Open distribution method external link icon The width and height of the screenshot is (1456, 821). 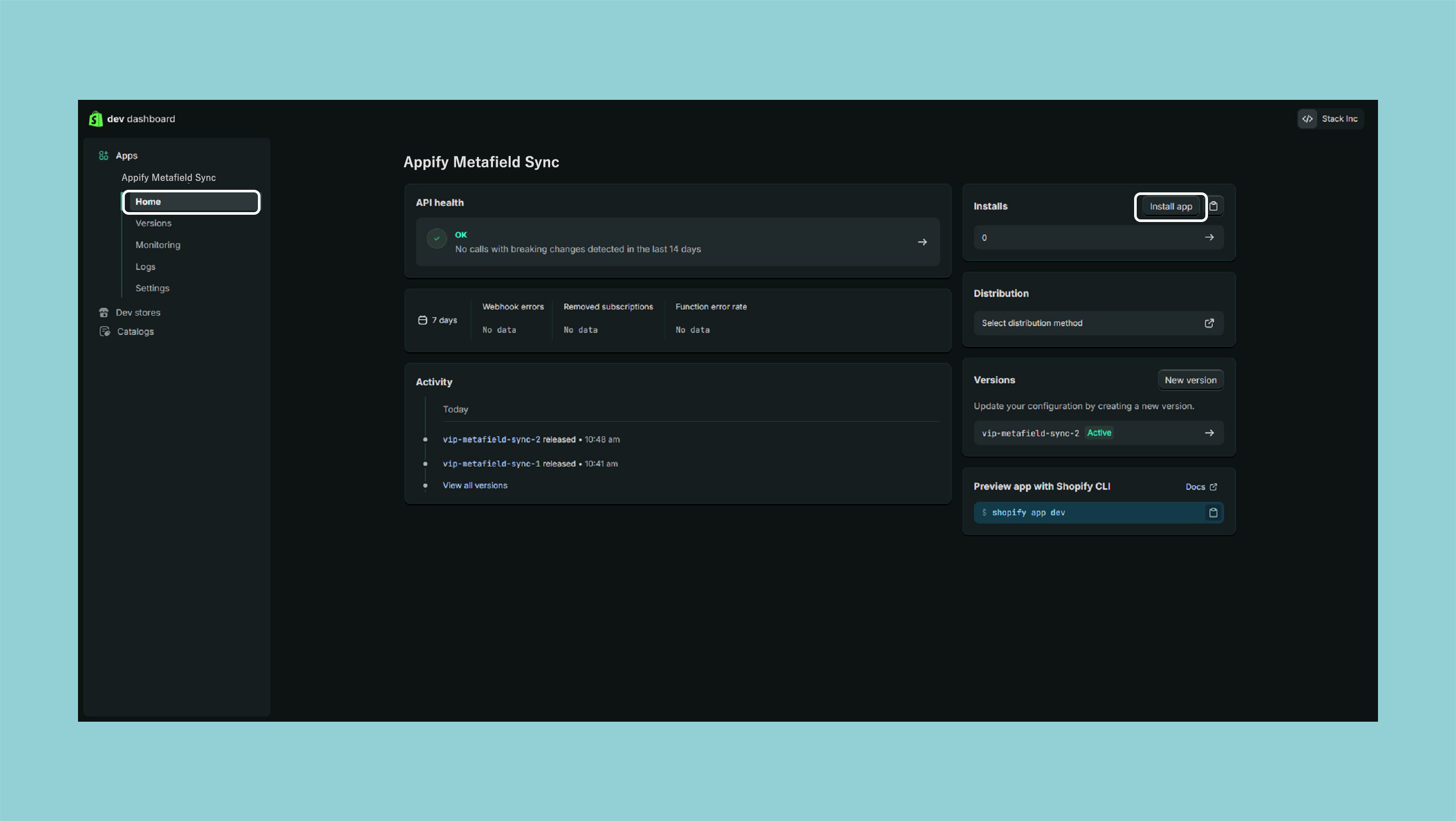(1209, 323)
